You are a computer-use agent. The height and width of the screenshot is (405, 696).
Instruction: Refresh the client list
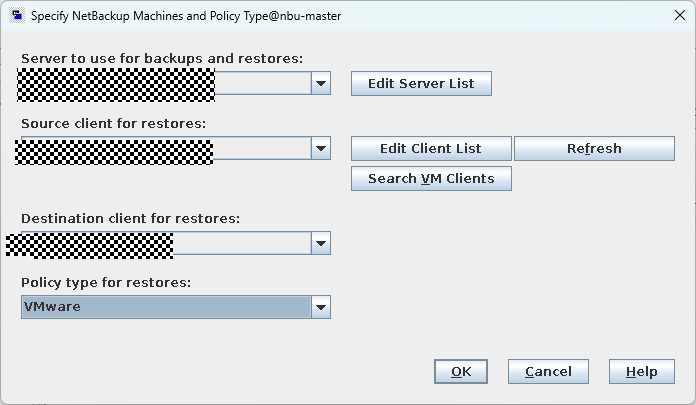click(594, 149)
